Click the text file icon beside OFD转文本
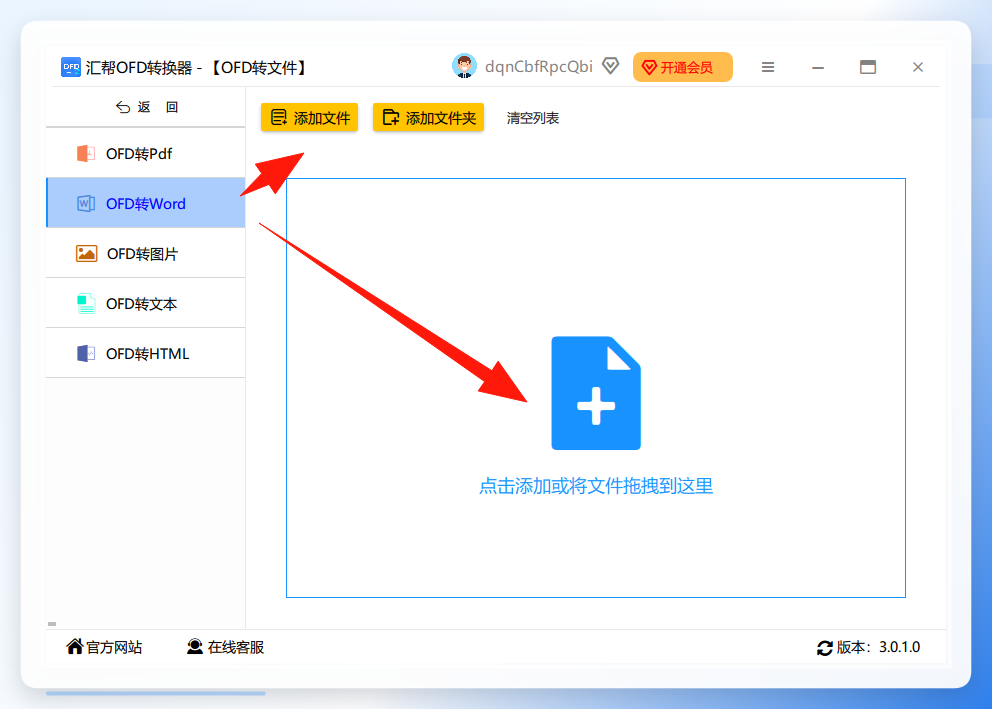Viewport: 992px width, 709px height. (85, 304)
